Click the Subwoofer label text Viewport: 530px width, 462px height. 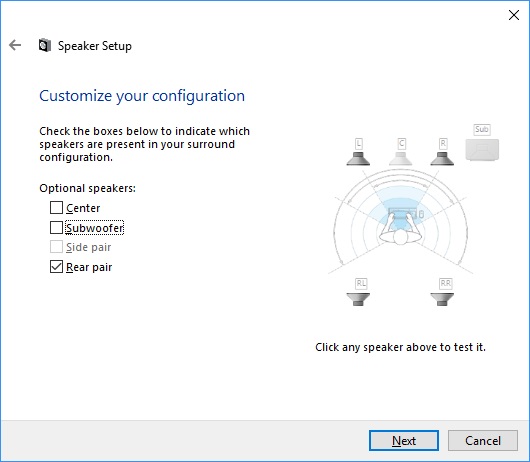(x=95, y=228)
